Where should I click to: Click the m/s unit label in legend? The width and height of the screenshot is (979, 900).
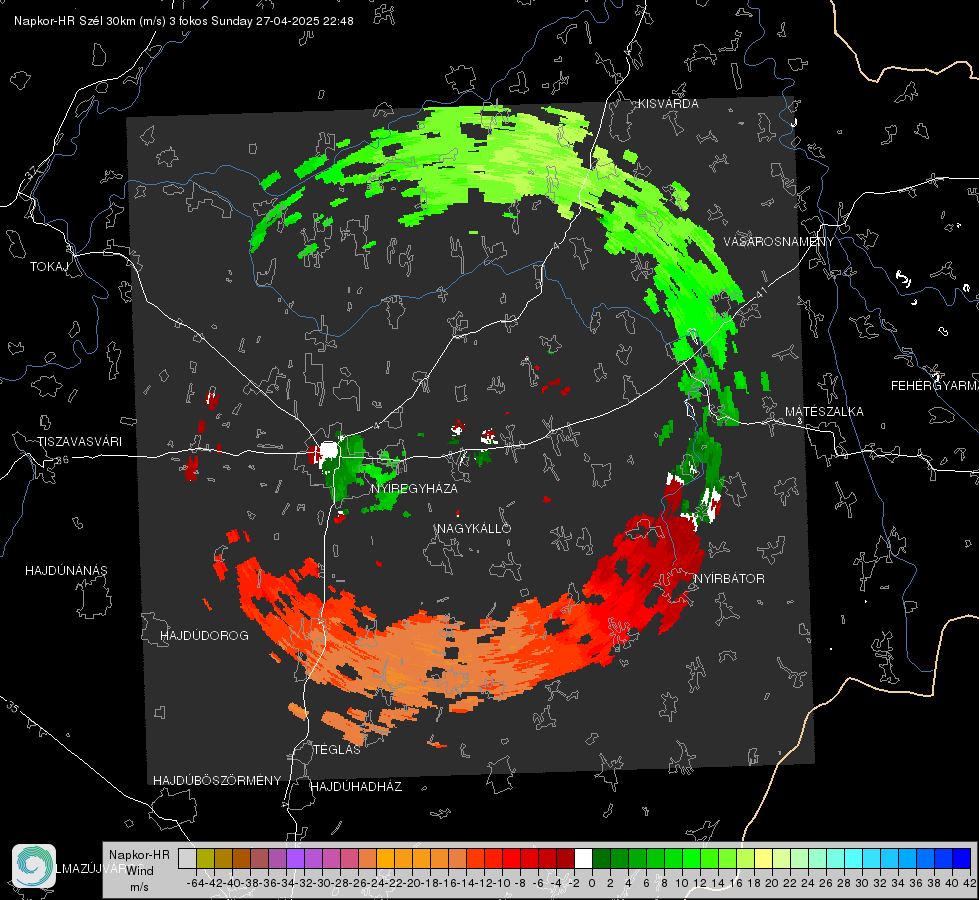pyautogui.click(x=139, y=887)
